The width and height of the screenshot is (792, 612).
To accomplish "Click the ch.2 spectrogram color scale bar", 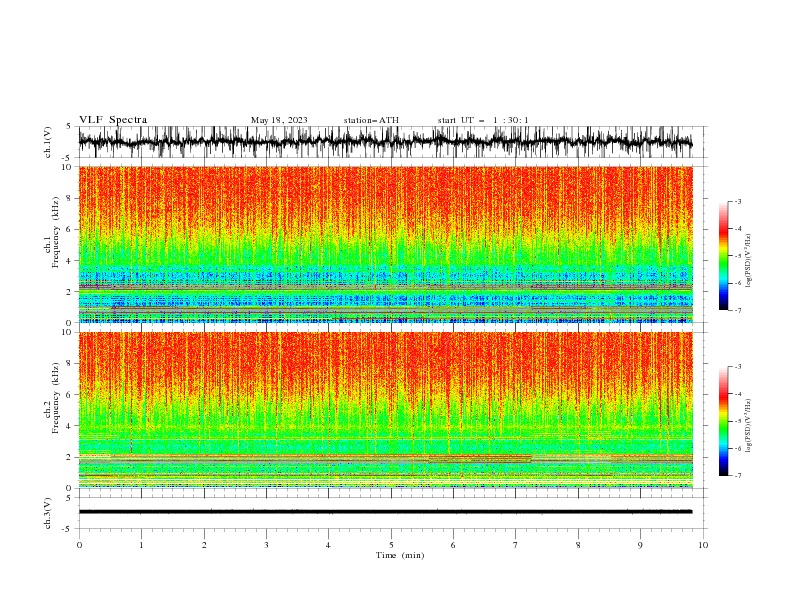I will pyautogui.click(x=724, y=421).
